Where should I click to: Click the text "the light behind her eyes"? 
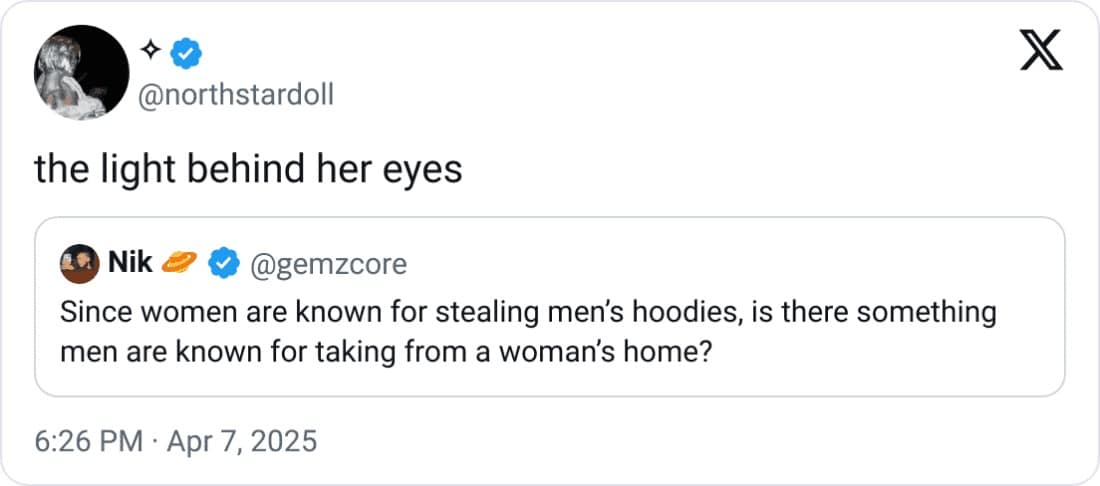click(248, 169)
